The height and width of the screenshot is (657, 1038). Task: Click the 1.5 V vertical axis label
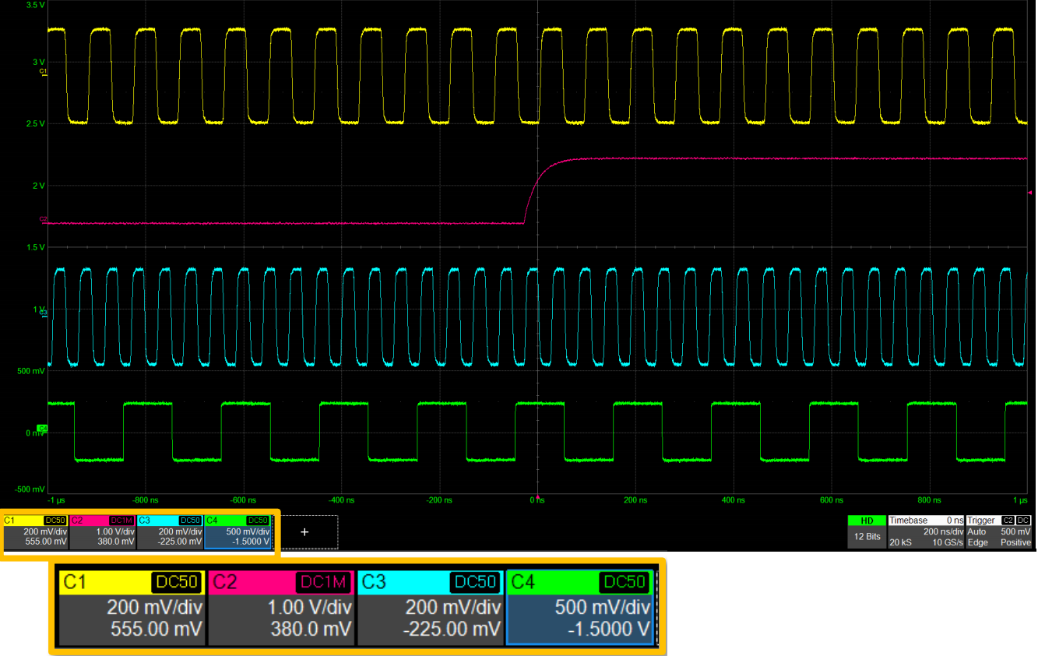point(35,247)
